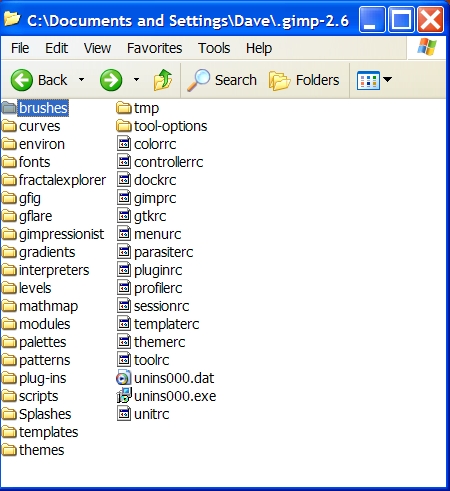Image resolution: width=450 pixels, height=491 pixels.
Task: Select the plug-ins folder name
Action: tap(43, 379)
